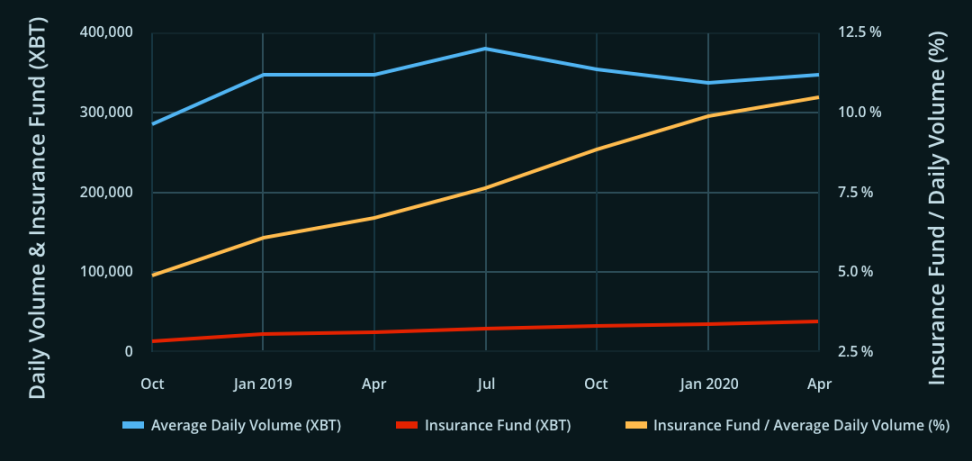The image size is (972, 461).
Task: Click the Jan 2019 x-axis label
Action: click(x=263, y=384)
